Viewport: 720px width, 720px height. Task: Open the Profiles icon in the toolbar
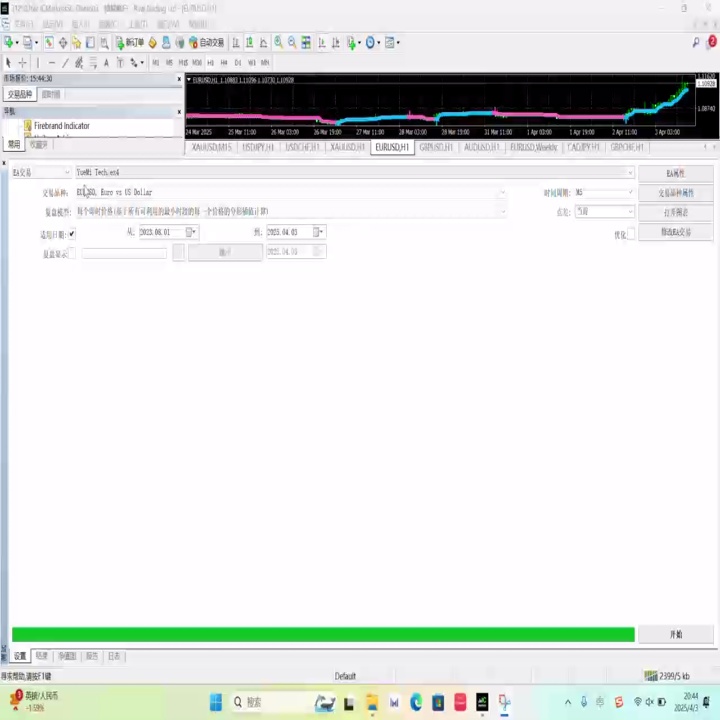pyautogui.click(x=28, y=43)
